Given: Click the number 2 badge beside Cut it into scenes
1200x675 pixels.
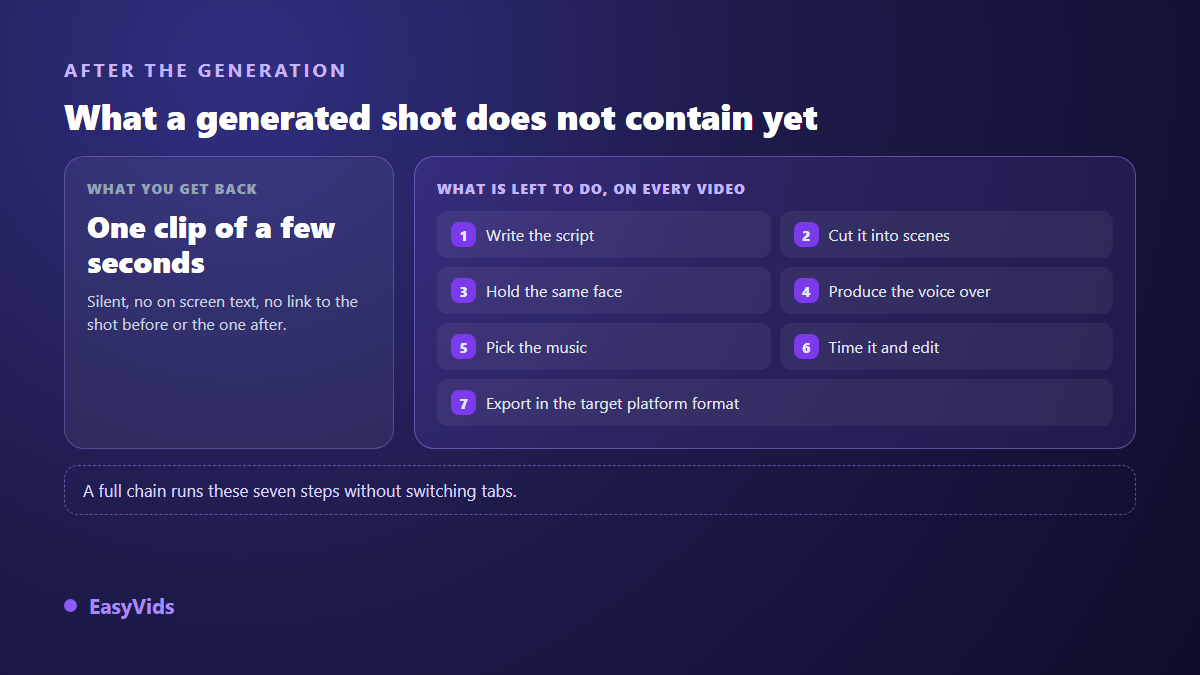Looking at the screenshot, I should [806, 235].
